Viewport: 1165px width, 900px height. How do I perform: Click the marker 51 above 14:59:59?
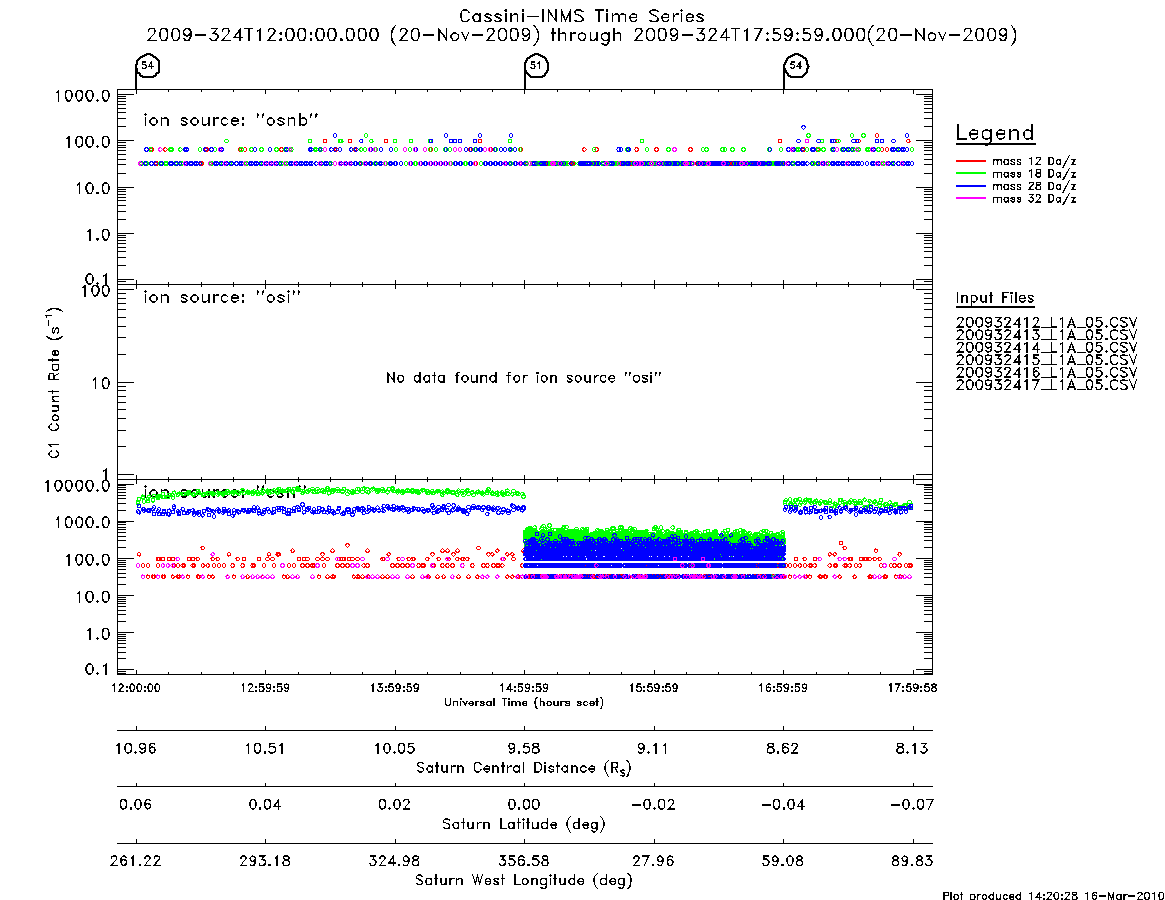pos(536,65)
